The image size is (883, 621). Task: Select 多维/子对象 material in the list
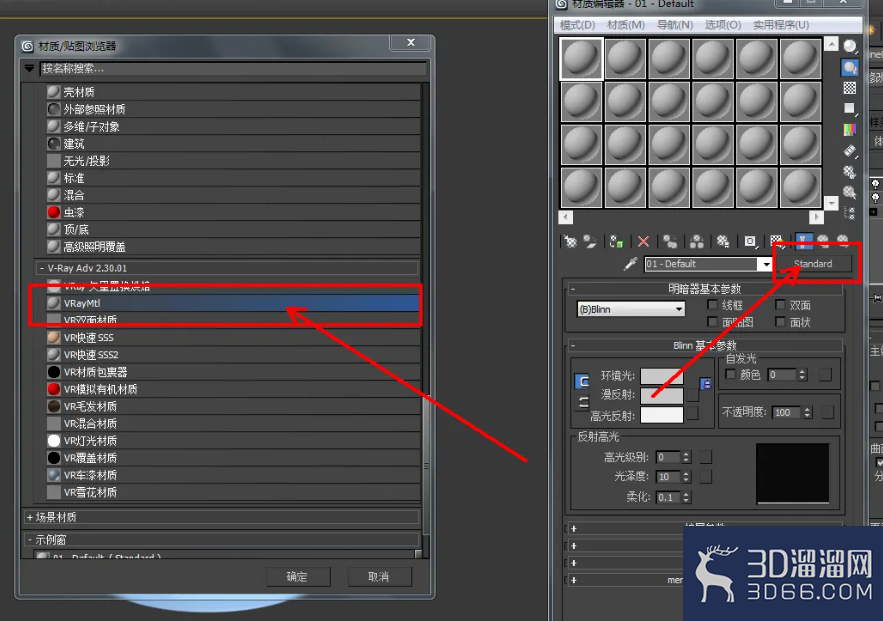coord(233,126)
